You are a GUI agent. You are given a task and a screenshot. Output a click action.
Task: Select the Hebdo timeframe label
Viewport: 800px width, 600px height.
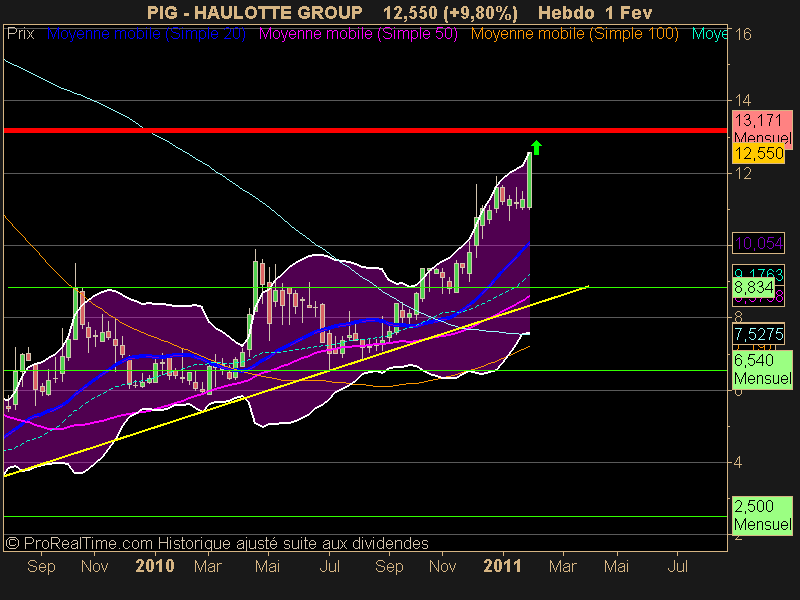(566, 12)
